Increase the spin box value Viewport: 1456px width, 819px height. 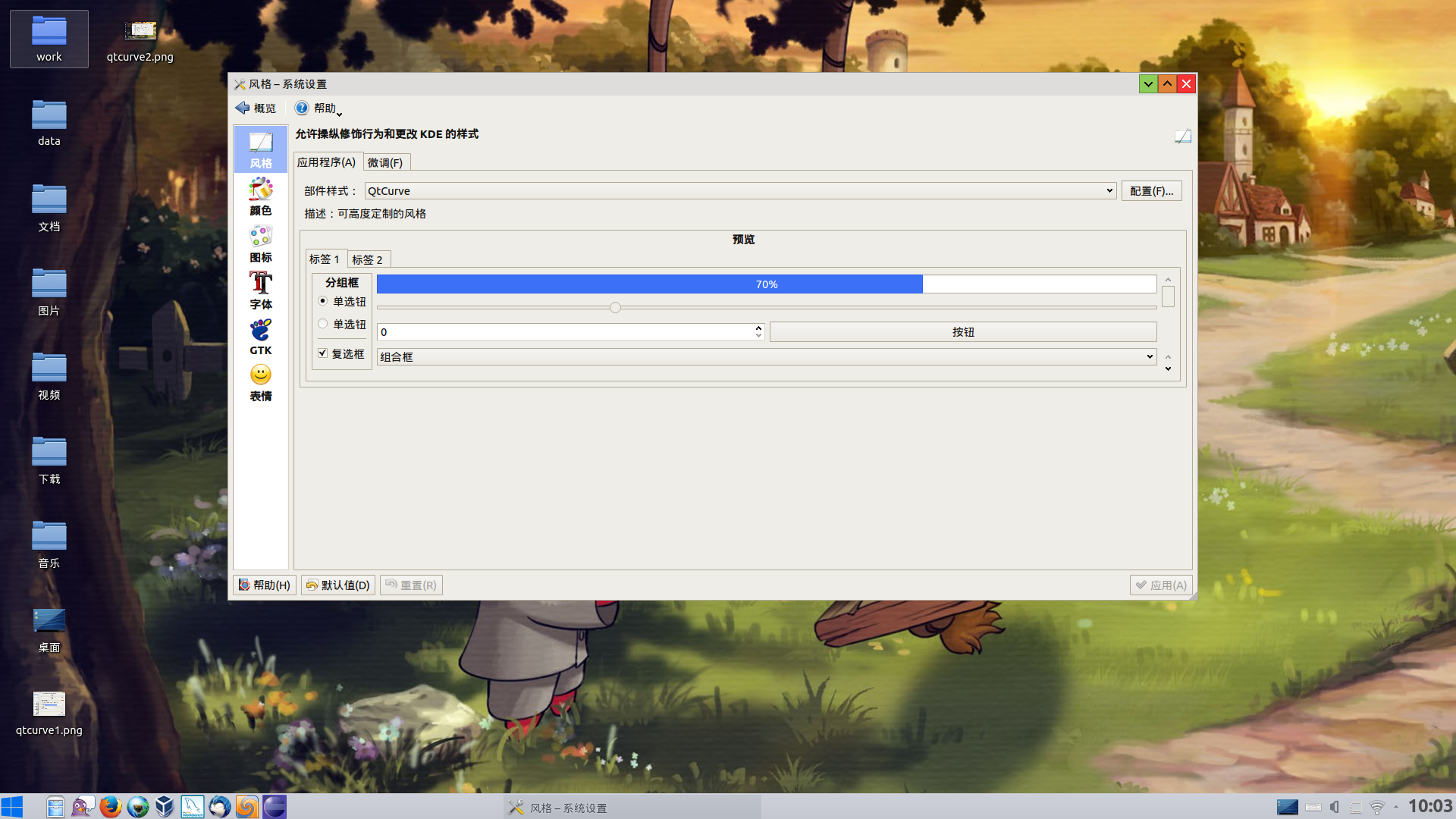pyautogui.click(x=758, y=328)
